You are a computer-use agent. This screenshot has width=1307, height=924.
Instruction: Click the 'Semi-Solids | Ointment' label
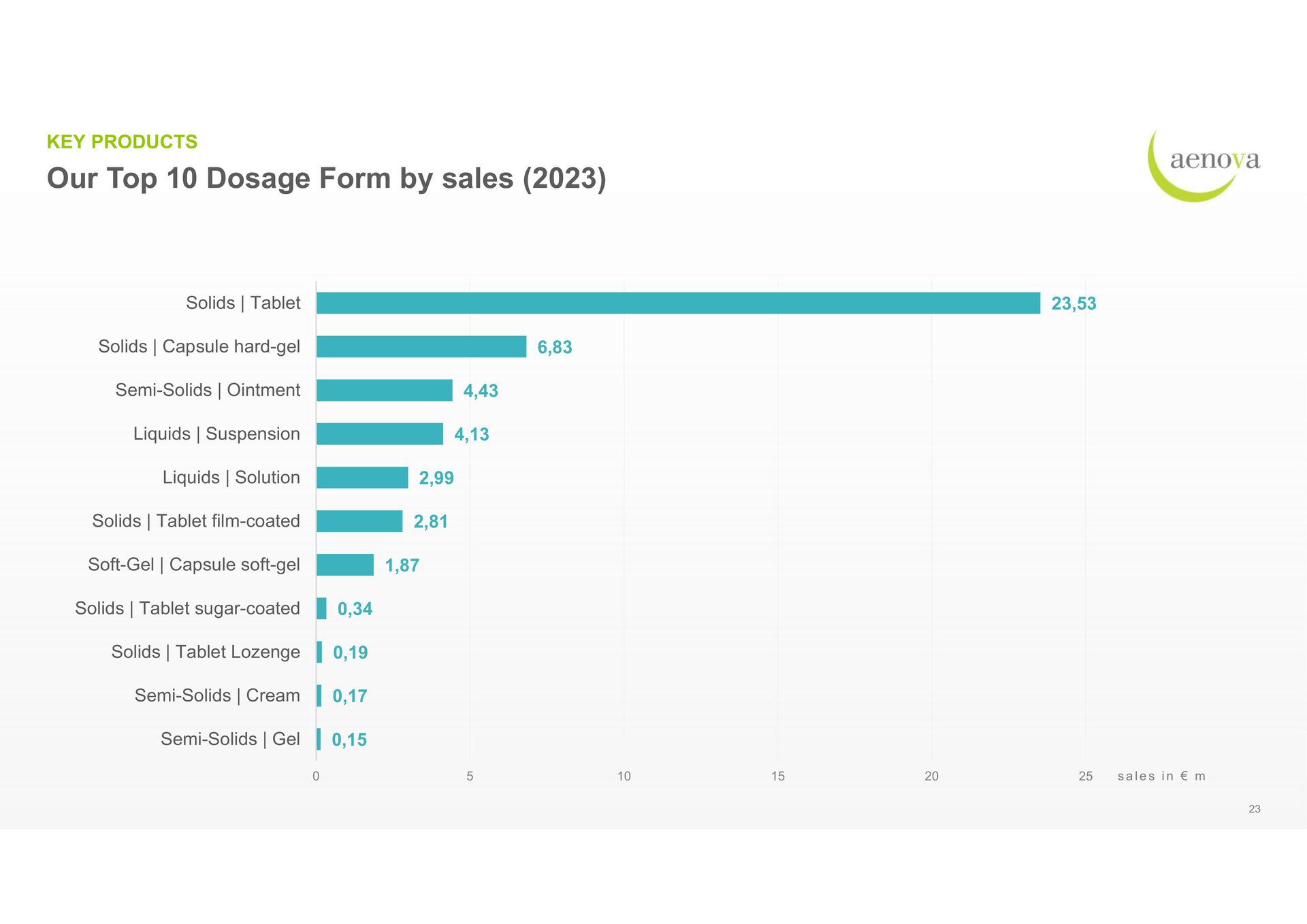click(208, 390)
